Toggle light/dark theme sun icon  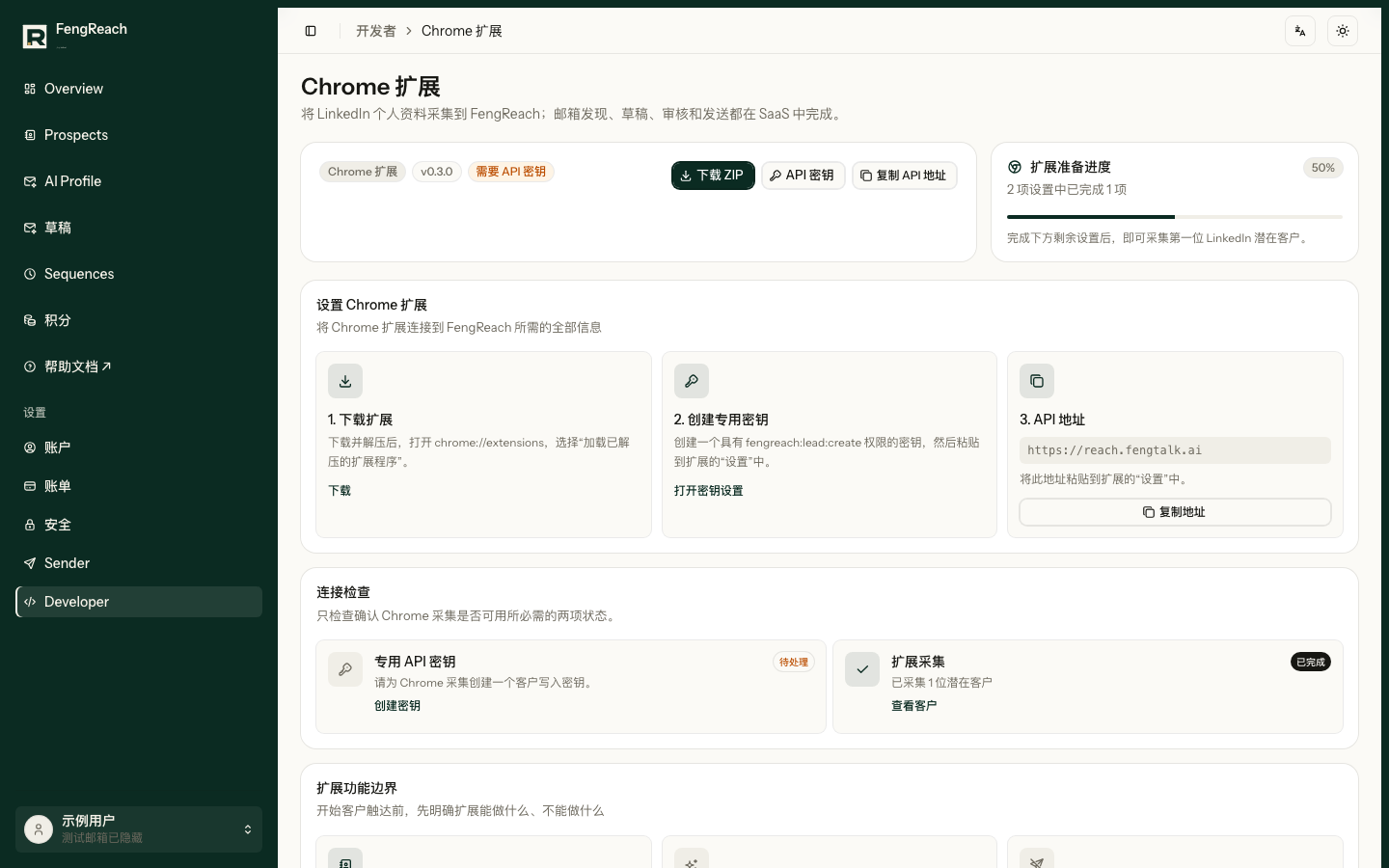(1343, 31)
